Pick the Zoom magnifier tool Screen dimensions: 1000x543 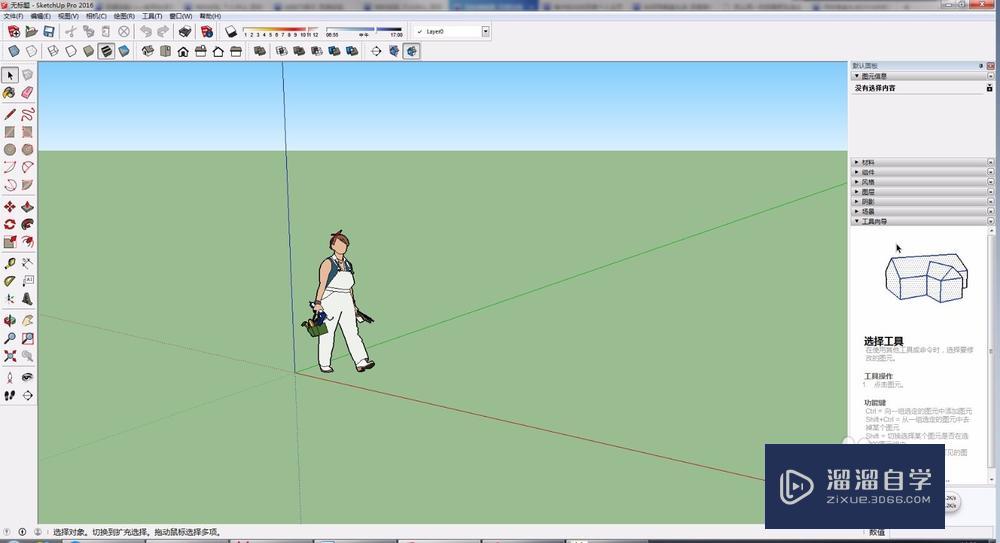coord(10,338)
